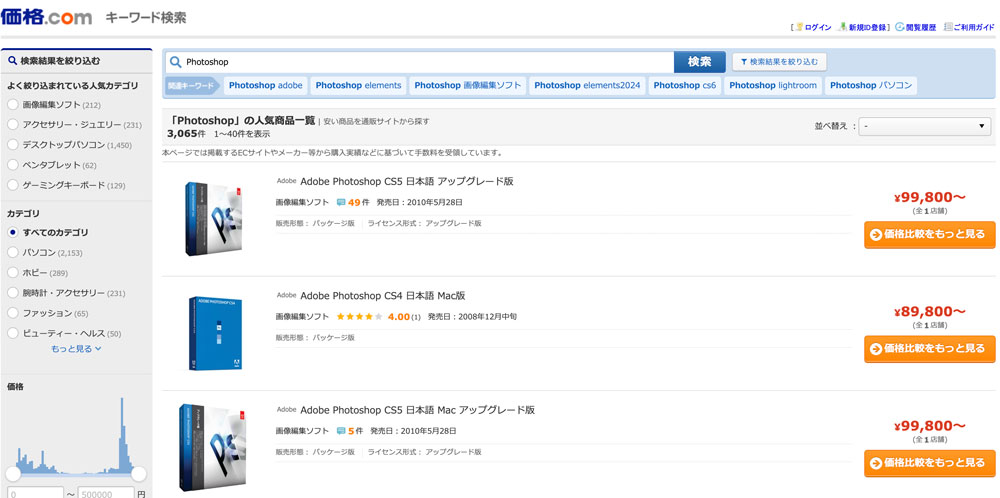1000x498 pixels.
Task: Click the usage guide icon
Action: coord(946,27)
